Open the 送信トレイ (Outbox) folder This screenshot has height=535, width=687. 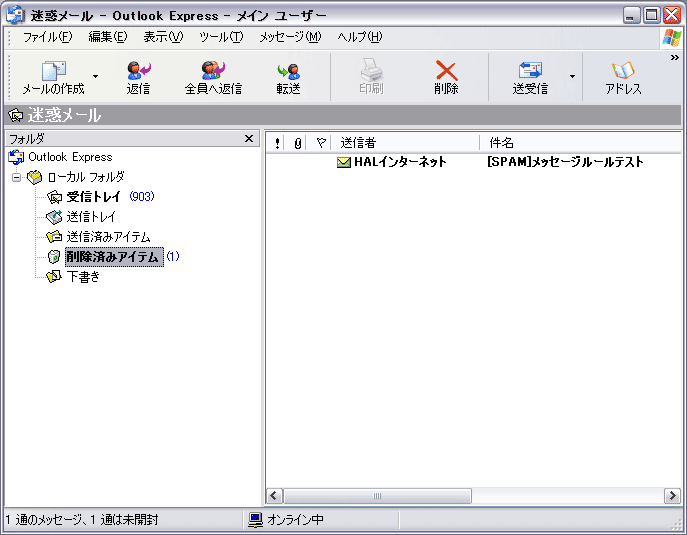(x=91, y=217)
